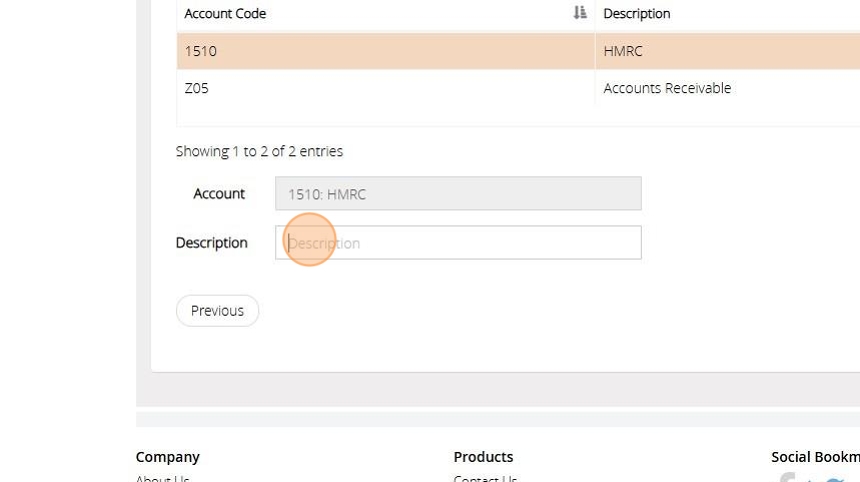The height and width of the screenshot is (482, 860).
Task: Open the Contact Us footer link
Action: (x=485, y=479)
